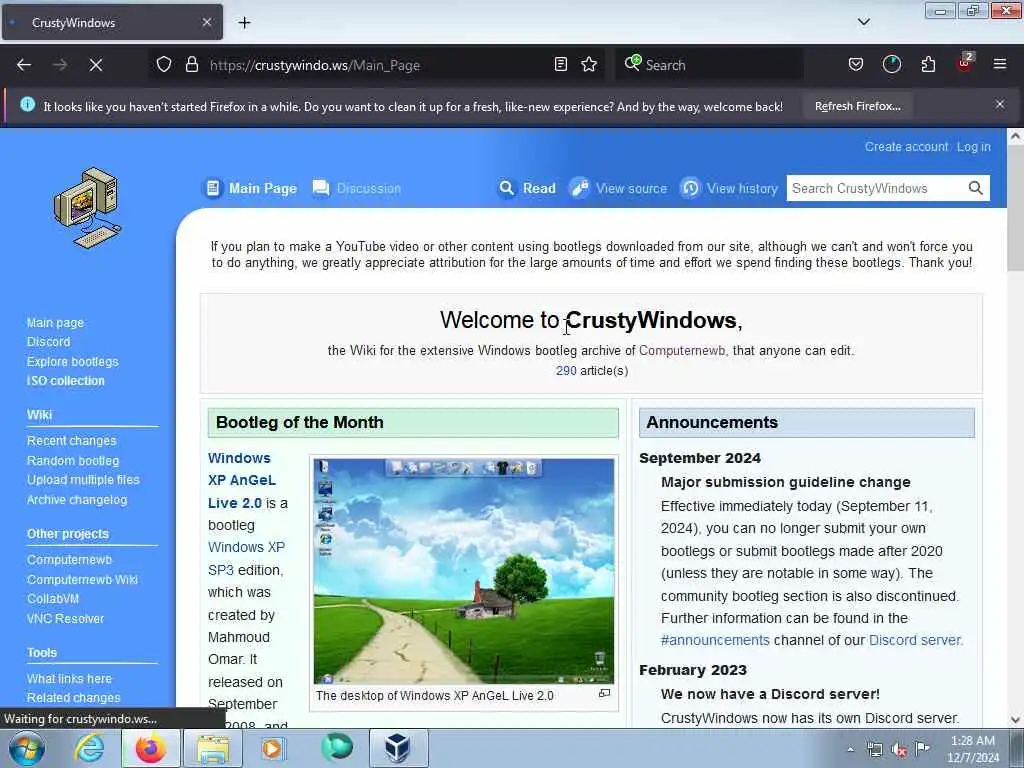Open Discord sidebar link
This screenshot has width=1024, height=768.
coord(48,342)
